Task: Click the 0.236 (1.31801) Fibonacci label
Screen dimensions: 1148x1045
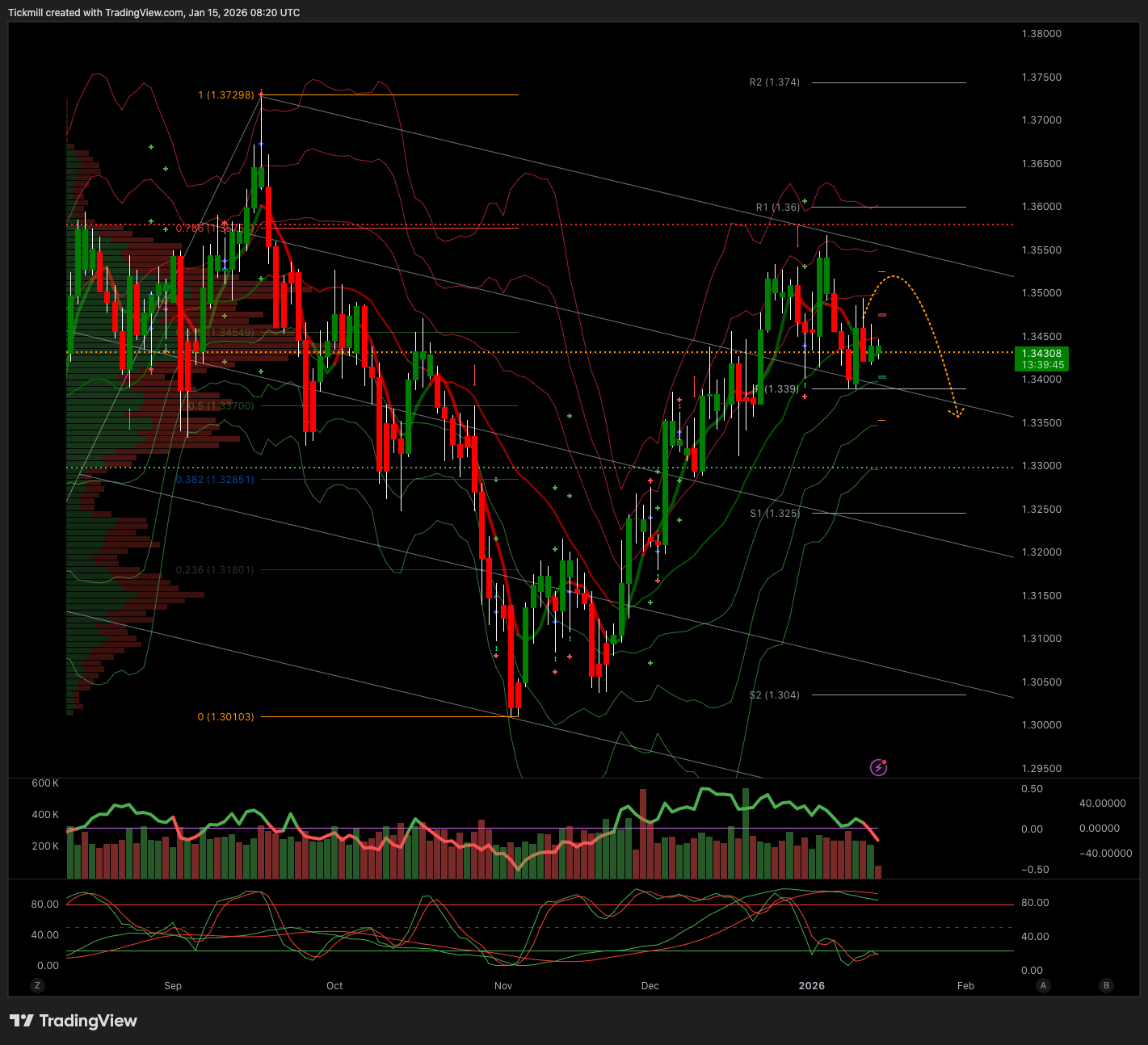Action: 215,570
